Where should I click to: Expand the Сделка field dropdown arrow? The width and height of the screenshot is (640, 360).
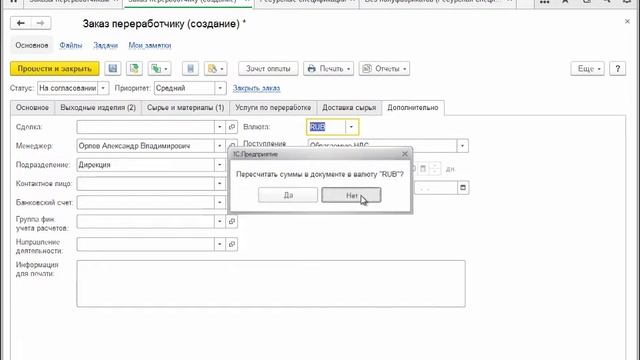(x=220, y=127)
